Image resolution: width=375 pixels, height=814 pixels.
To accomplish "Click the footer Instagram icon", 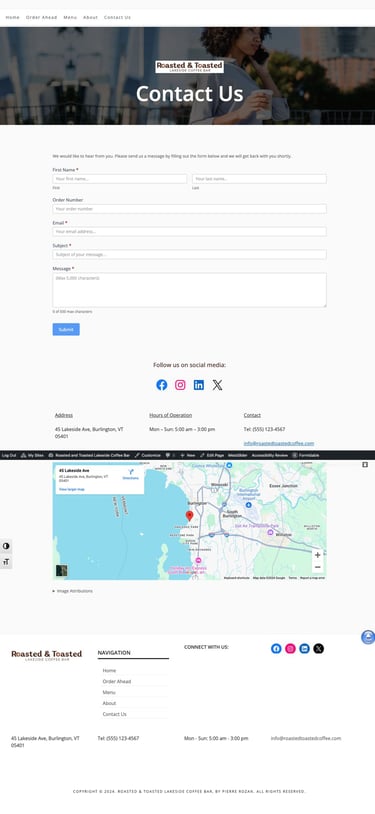I will [x=290, y=648].
